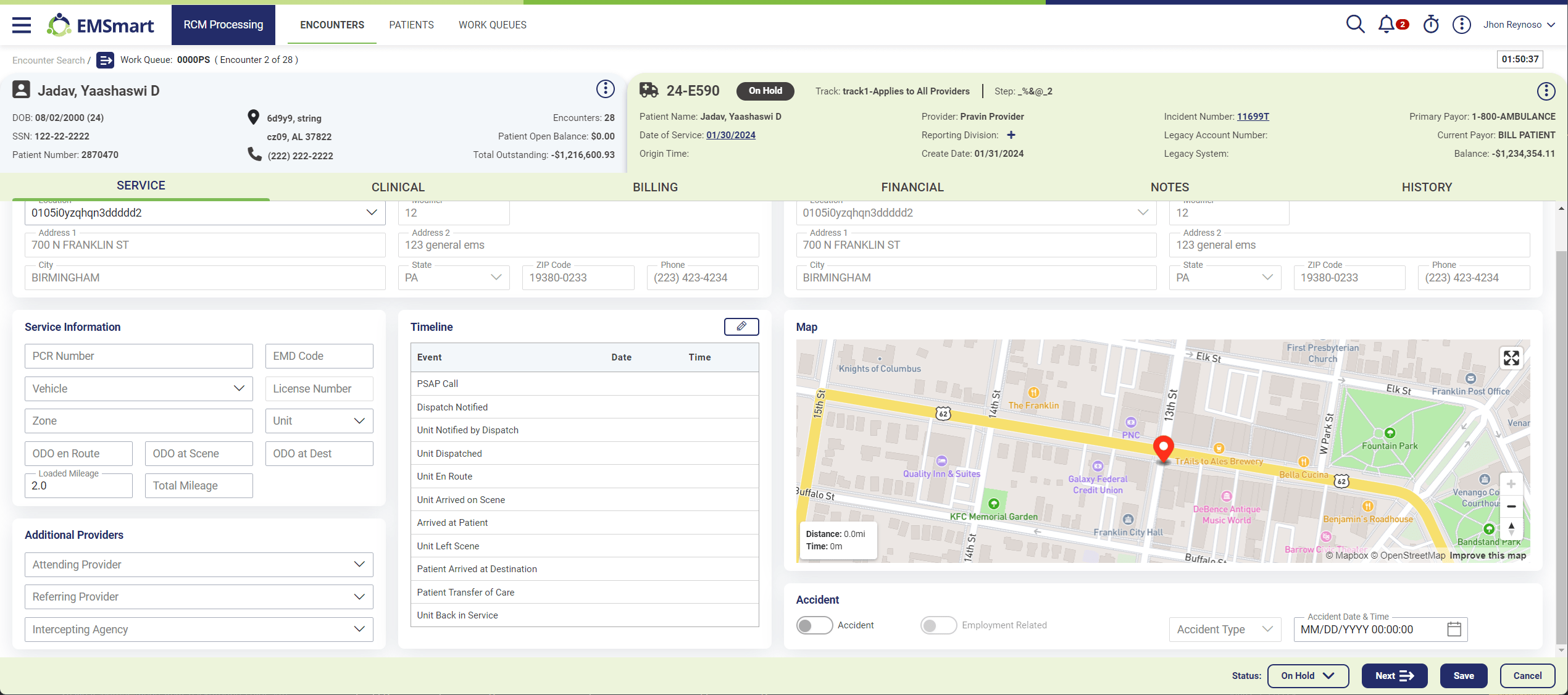The width and height of the screenshot is (1568, 695).
Task: Open patient card options menu
Action: (605, 89)
